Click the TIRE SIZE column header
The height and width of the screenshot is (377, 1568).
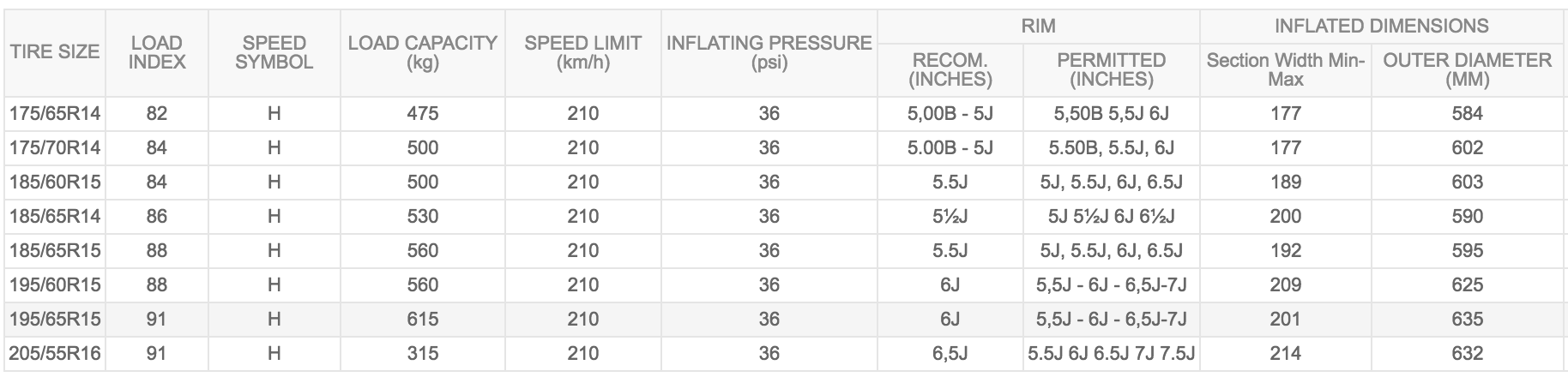pyautogui.click(x=55, y=52)
